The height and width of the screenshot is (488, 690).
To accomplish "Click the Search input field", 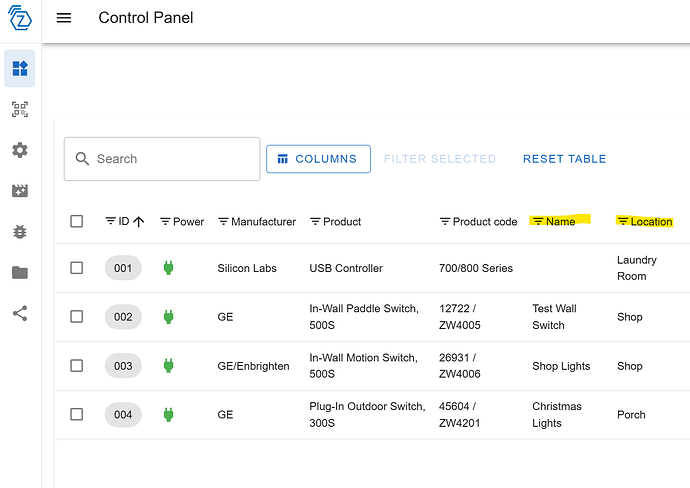I will click(172, 159).
